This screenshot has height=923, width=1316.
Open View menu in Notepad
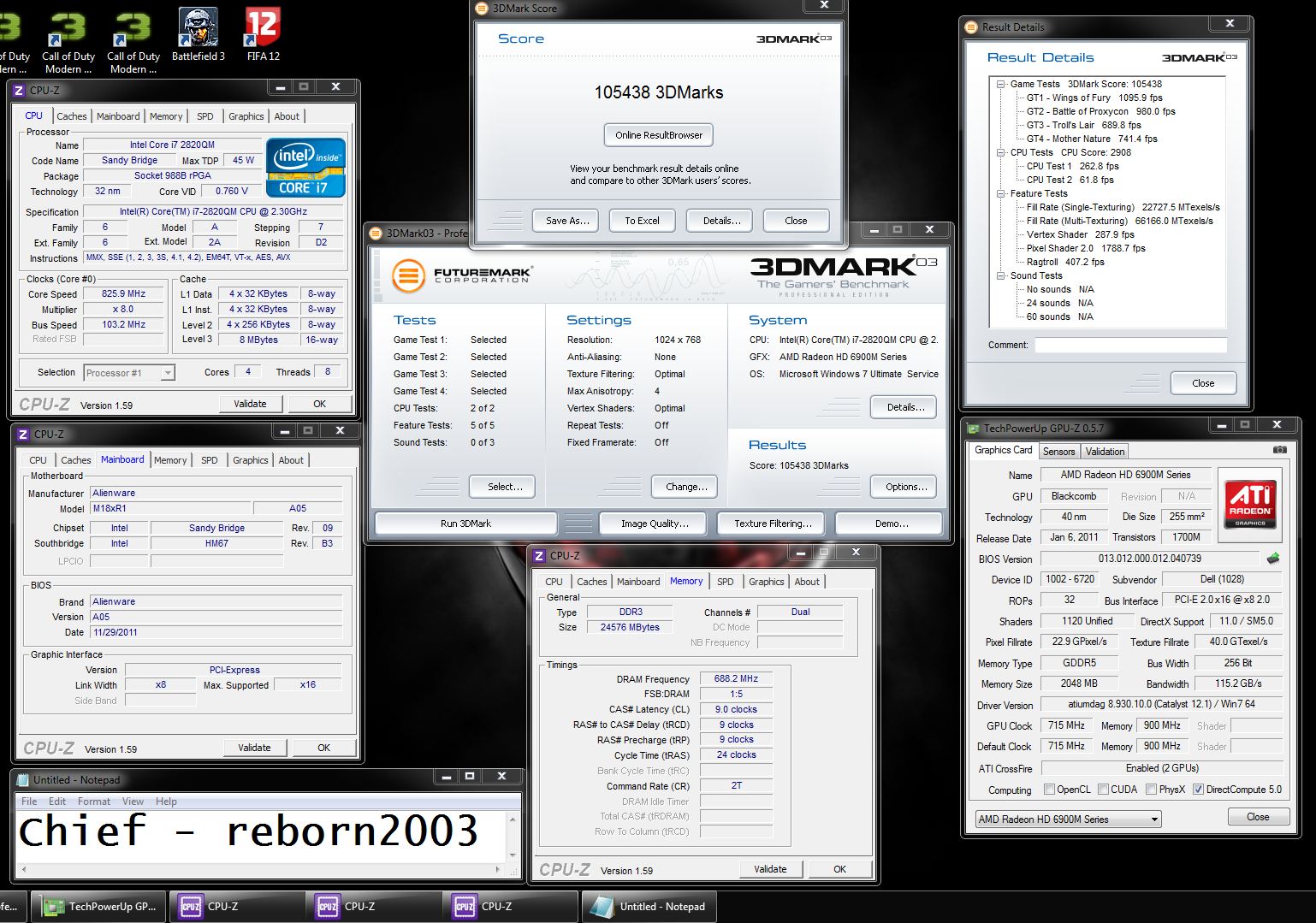tap(133, 802)
